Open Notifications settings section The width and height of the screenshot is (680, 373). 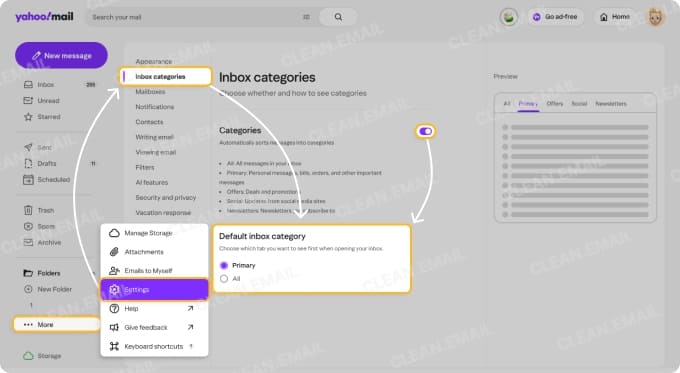point(154,107)
